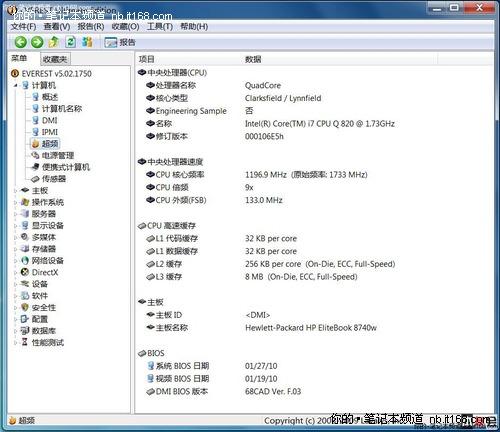The width and height of the screenshot is (500, 432).
Task: Click the 软件 tree node icon
Action: pyautogui.click(x=25, y=295)
